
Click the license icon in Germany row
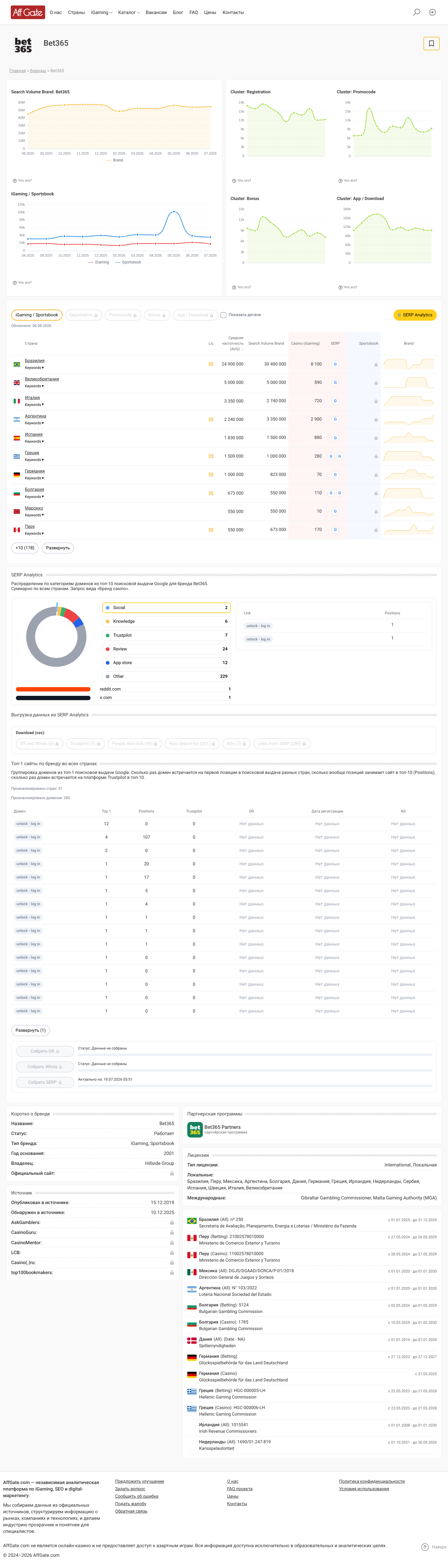pyautogui.click(x=211, y=474)
